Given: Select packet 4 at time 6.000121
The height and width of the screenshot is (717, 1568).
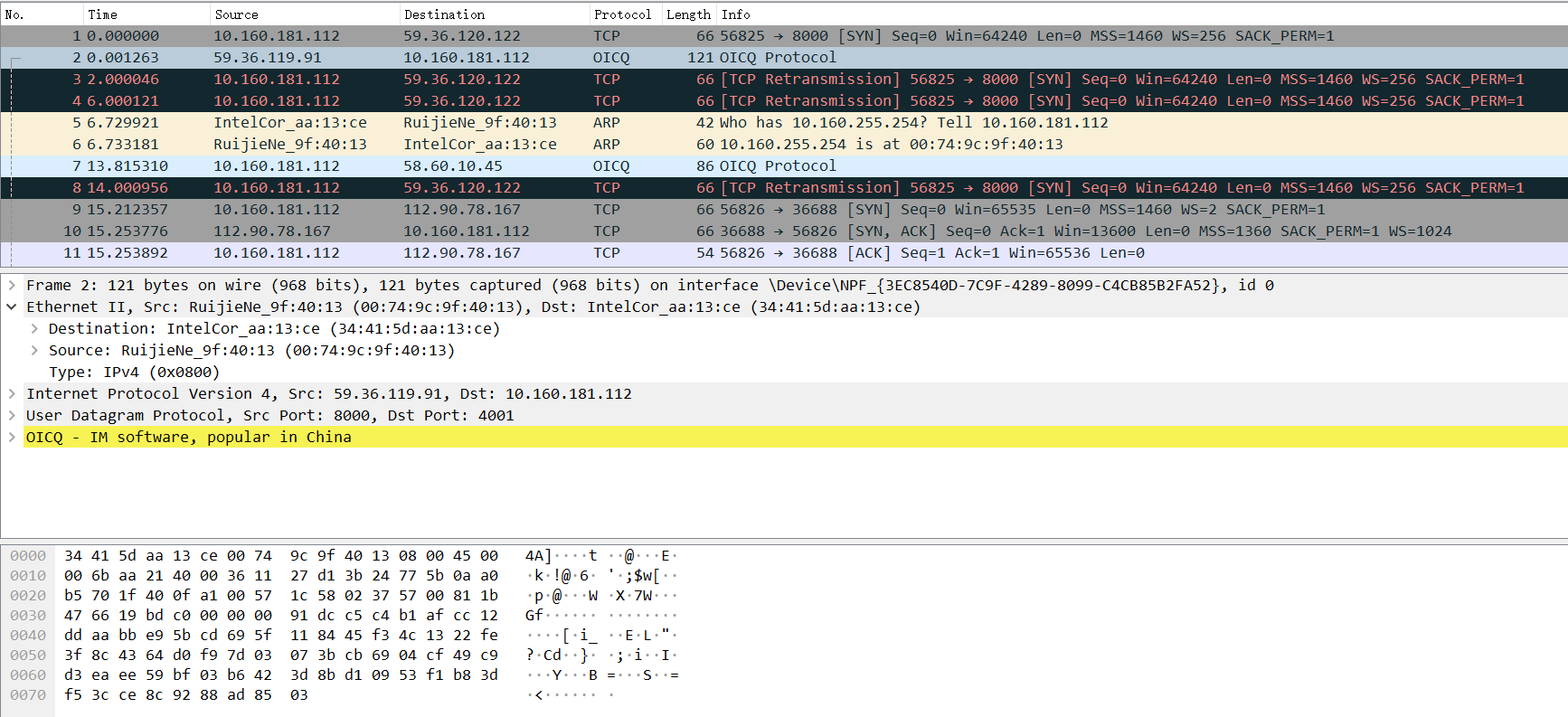Looking at the screenshot, I should (x=784, y=101).
